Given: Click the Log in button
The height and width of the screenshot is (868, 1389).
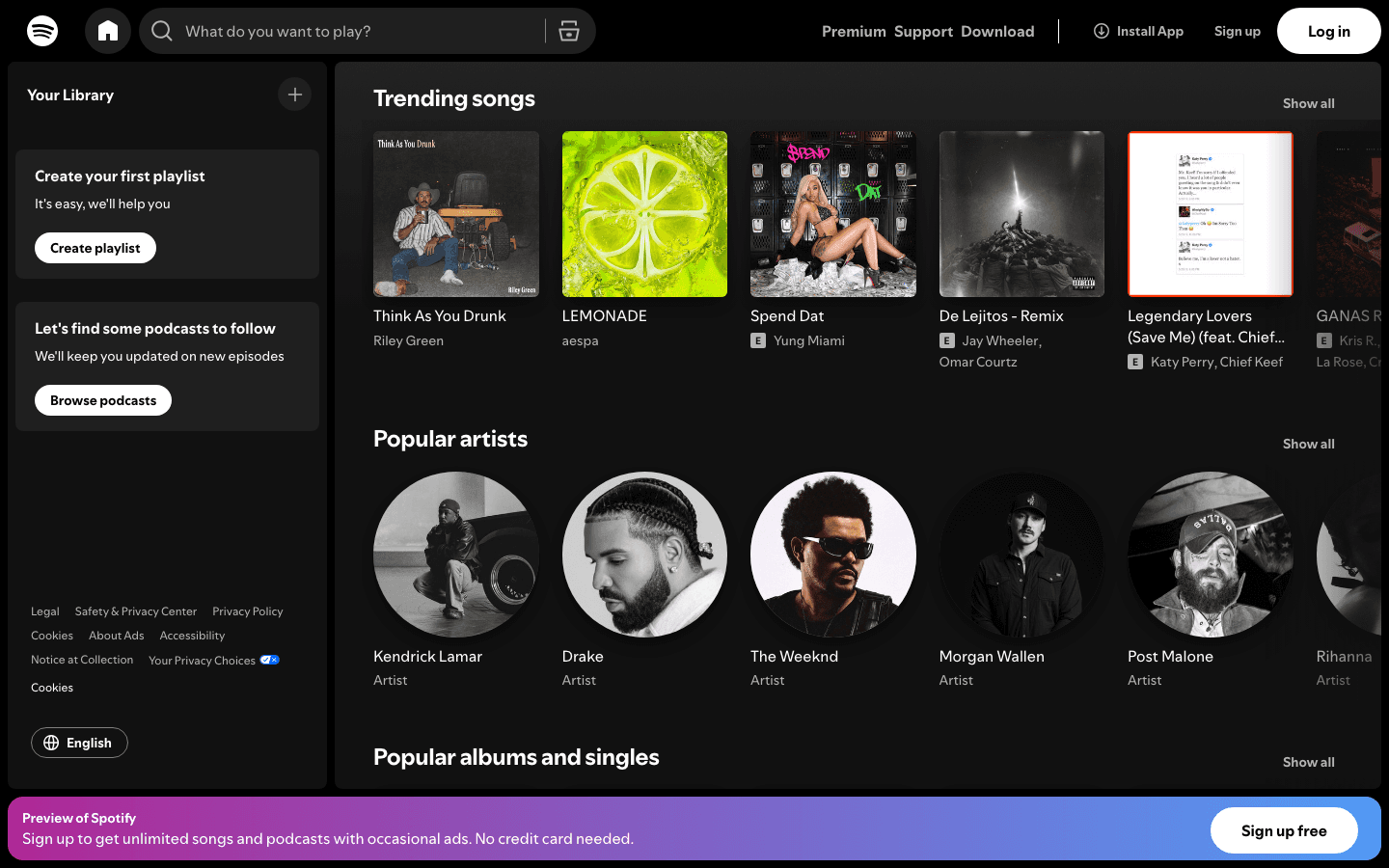Looking at the screenshot, I should click(1329, 31).
